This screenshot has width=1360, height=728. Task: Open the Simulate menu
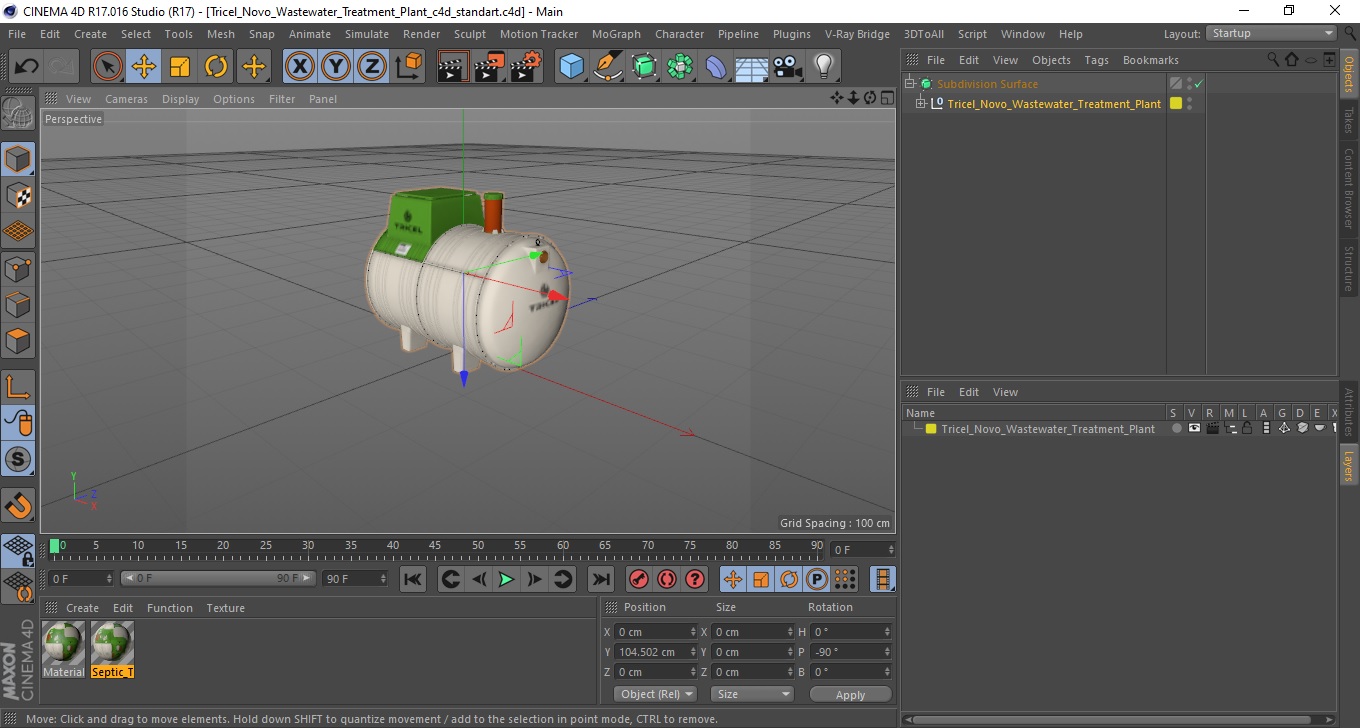coord(367,34)
